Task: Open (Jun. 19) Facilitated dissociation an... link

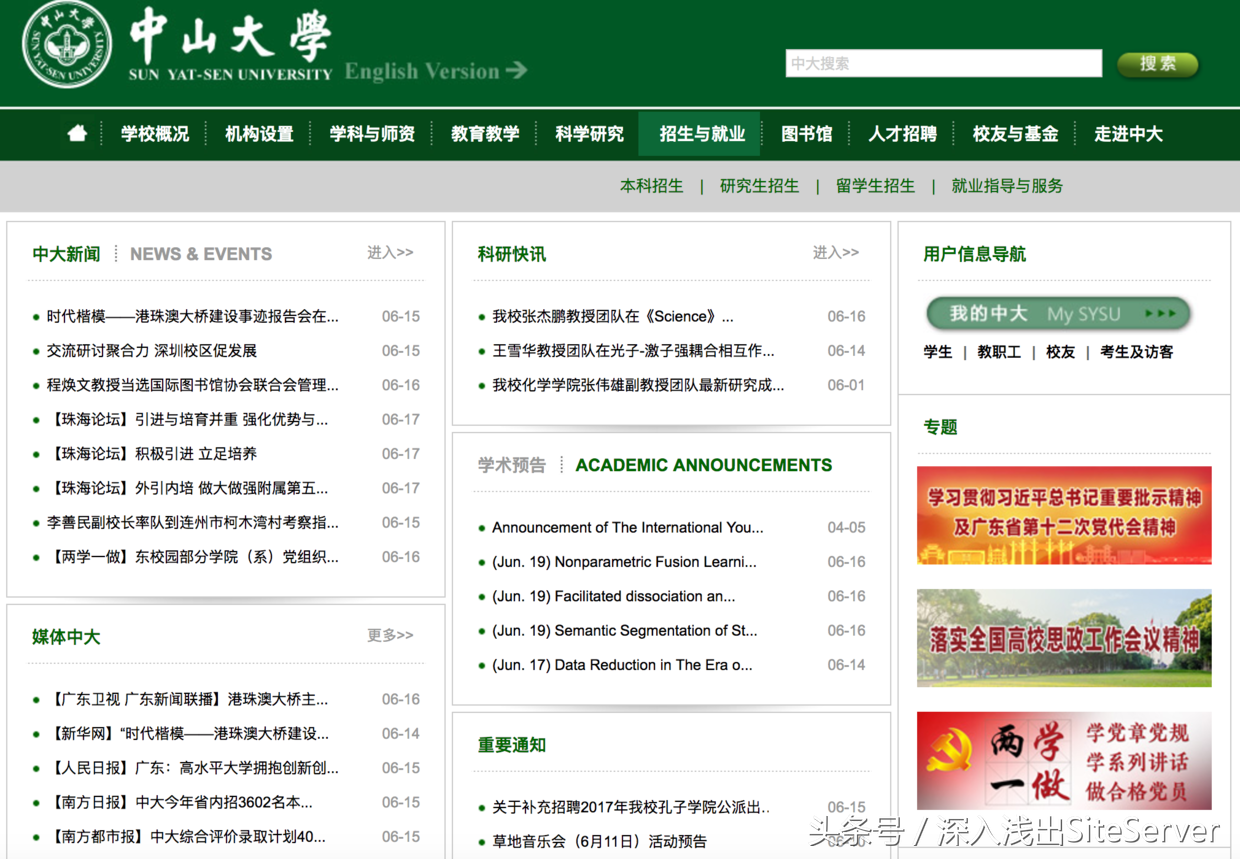Action: pos(613,596)
